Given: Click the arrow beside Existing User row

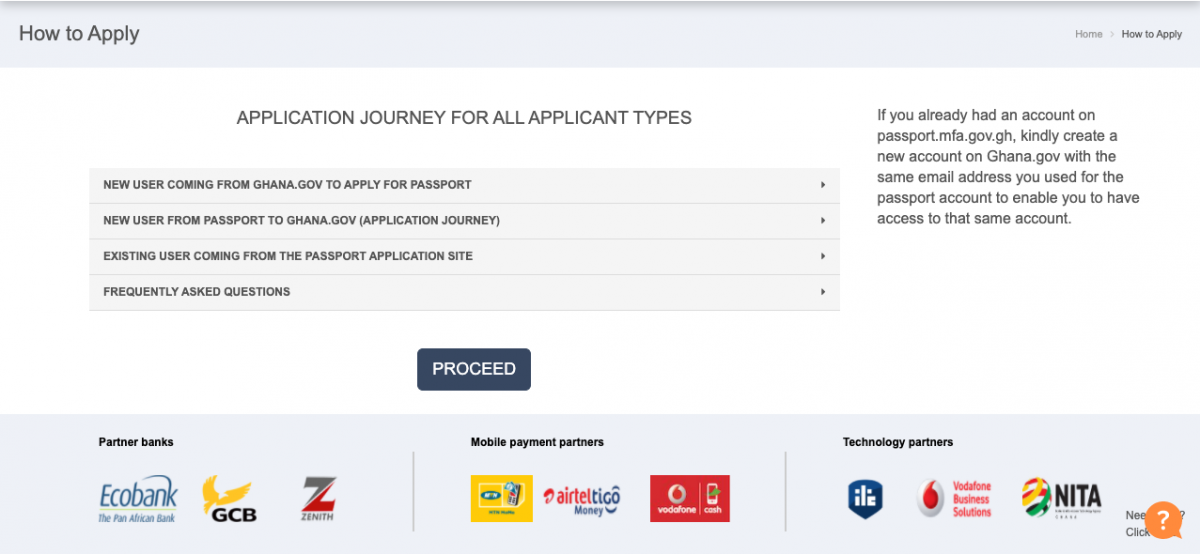Looking at the screenshot, I should pyautogui.click(x=823, y=257).
